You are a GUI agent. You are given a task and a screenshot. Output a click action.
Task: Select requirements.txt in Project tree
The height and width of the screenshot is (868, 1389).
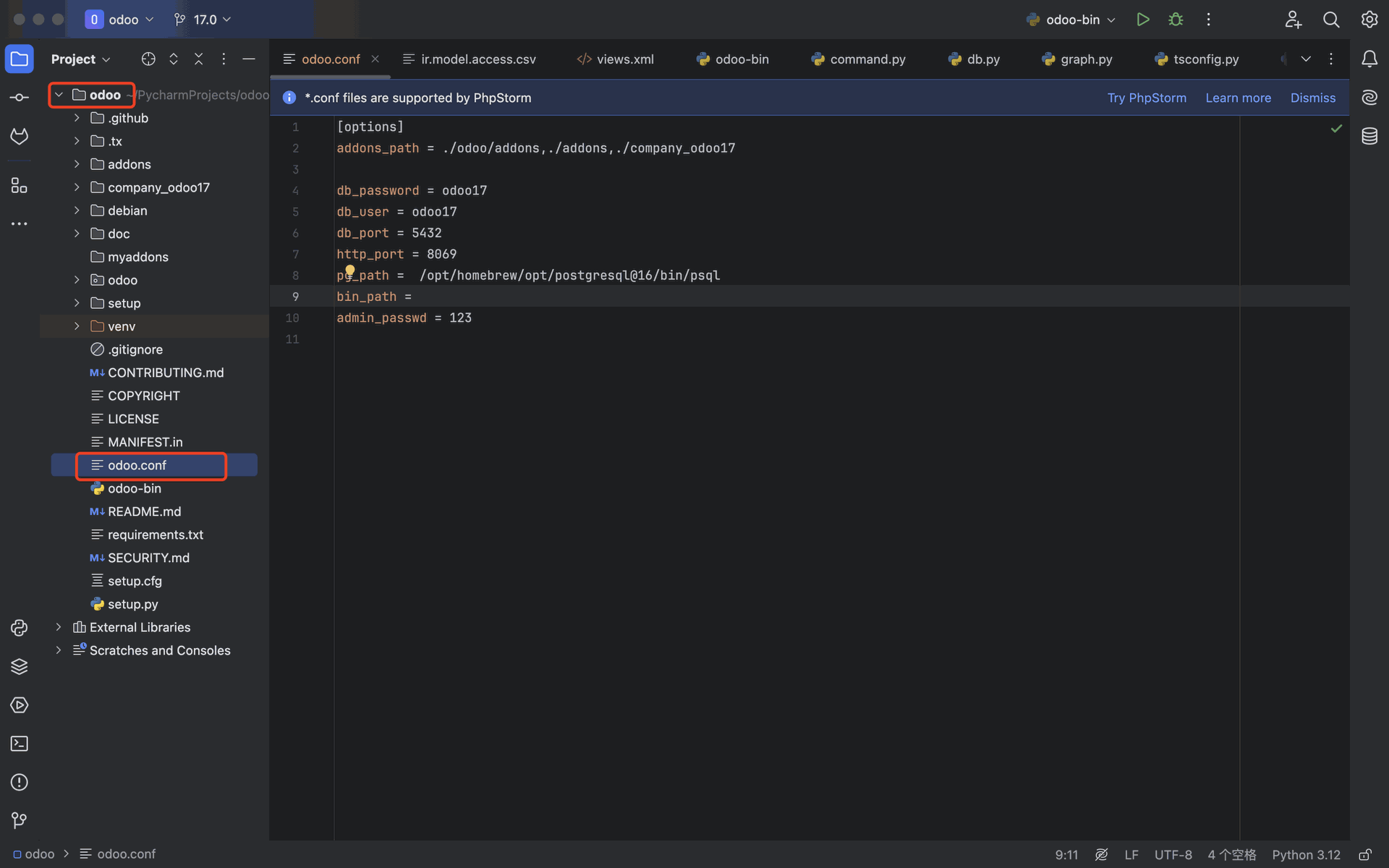point(154,535)
